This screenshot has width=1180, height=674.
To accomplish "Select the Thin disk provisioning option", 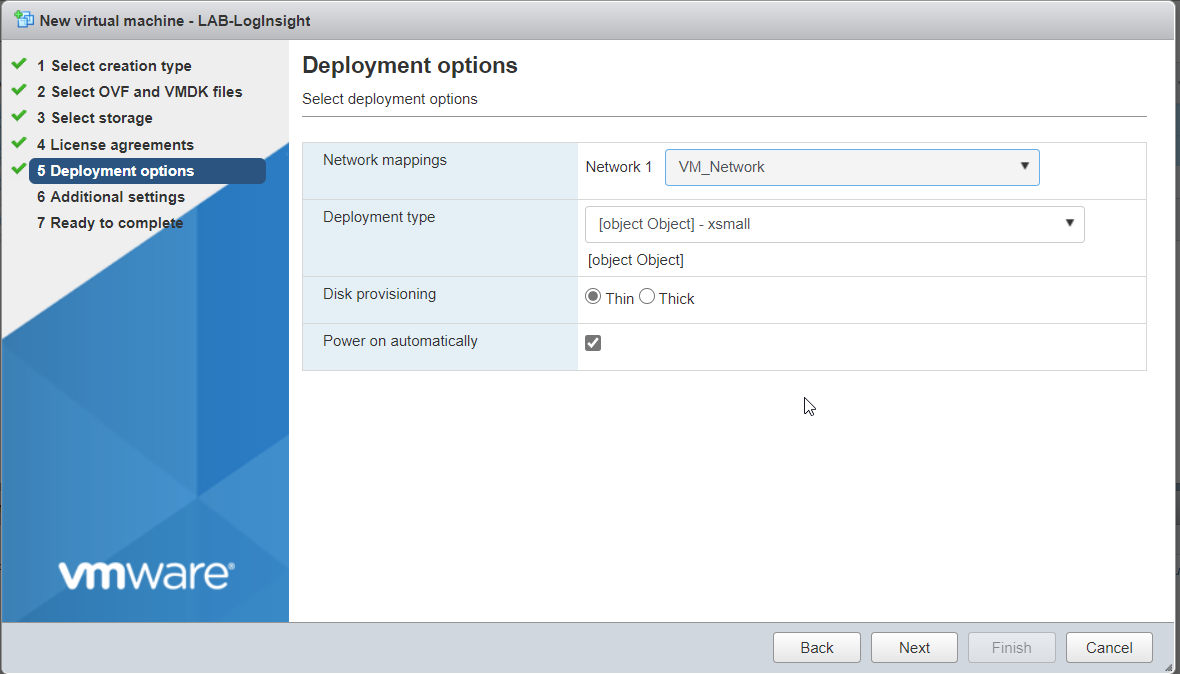I will [593, 296].
